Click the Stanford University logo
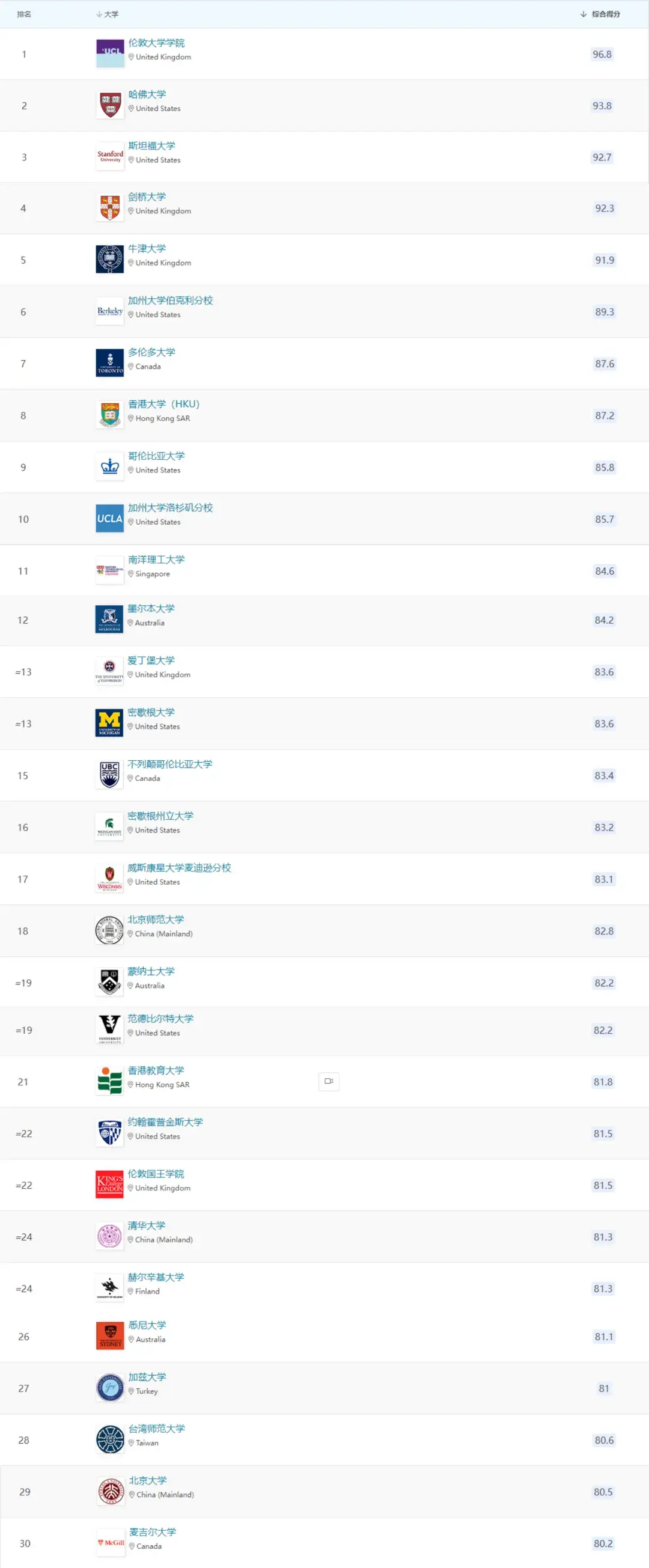This screenshot has height=1568, width=649. (x=110, y=157)
